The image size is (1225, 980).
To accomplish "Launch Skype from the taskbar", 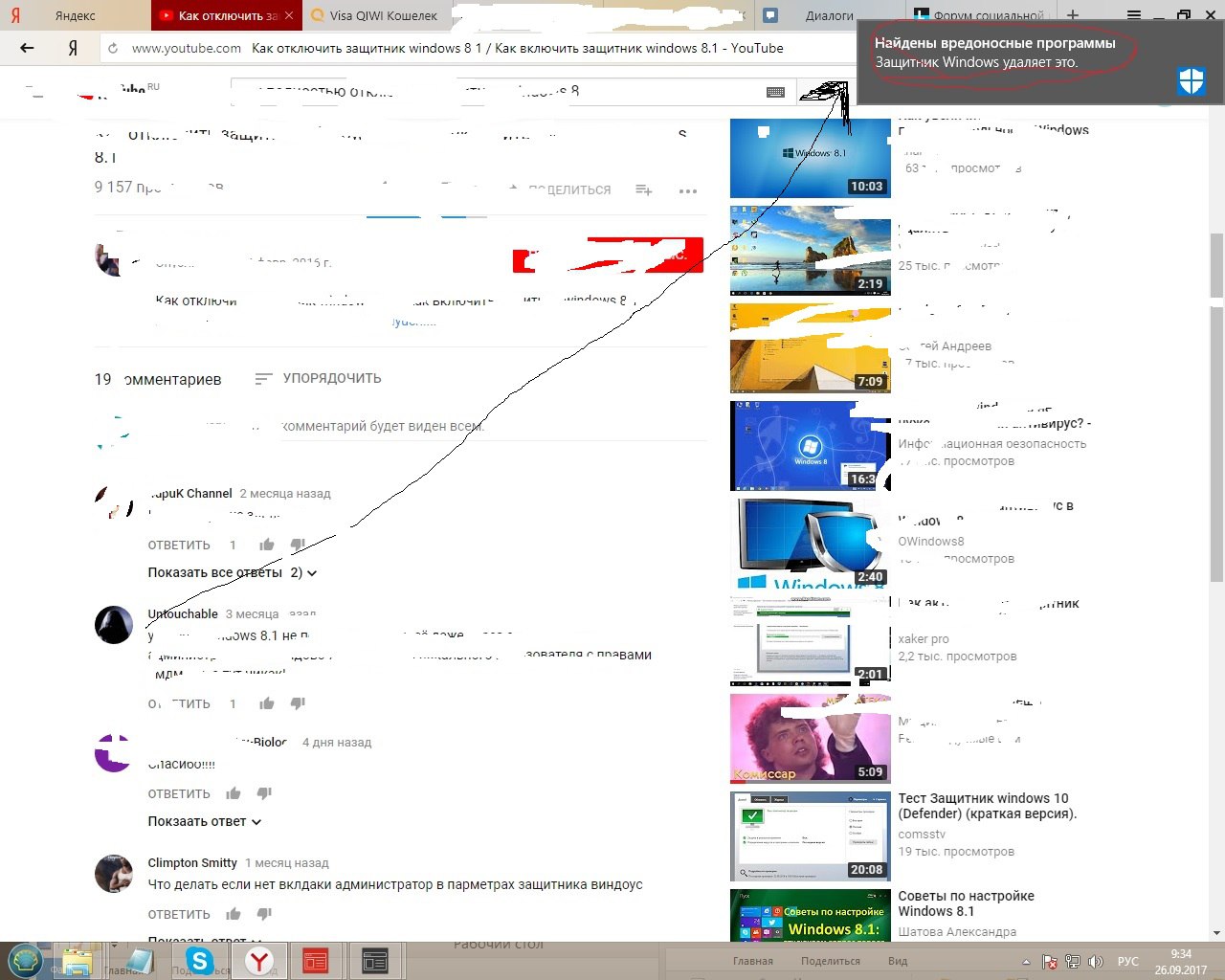I will [x=200, y=961].
